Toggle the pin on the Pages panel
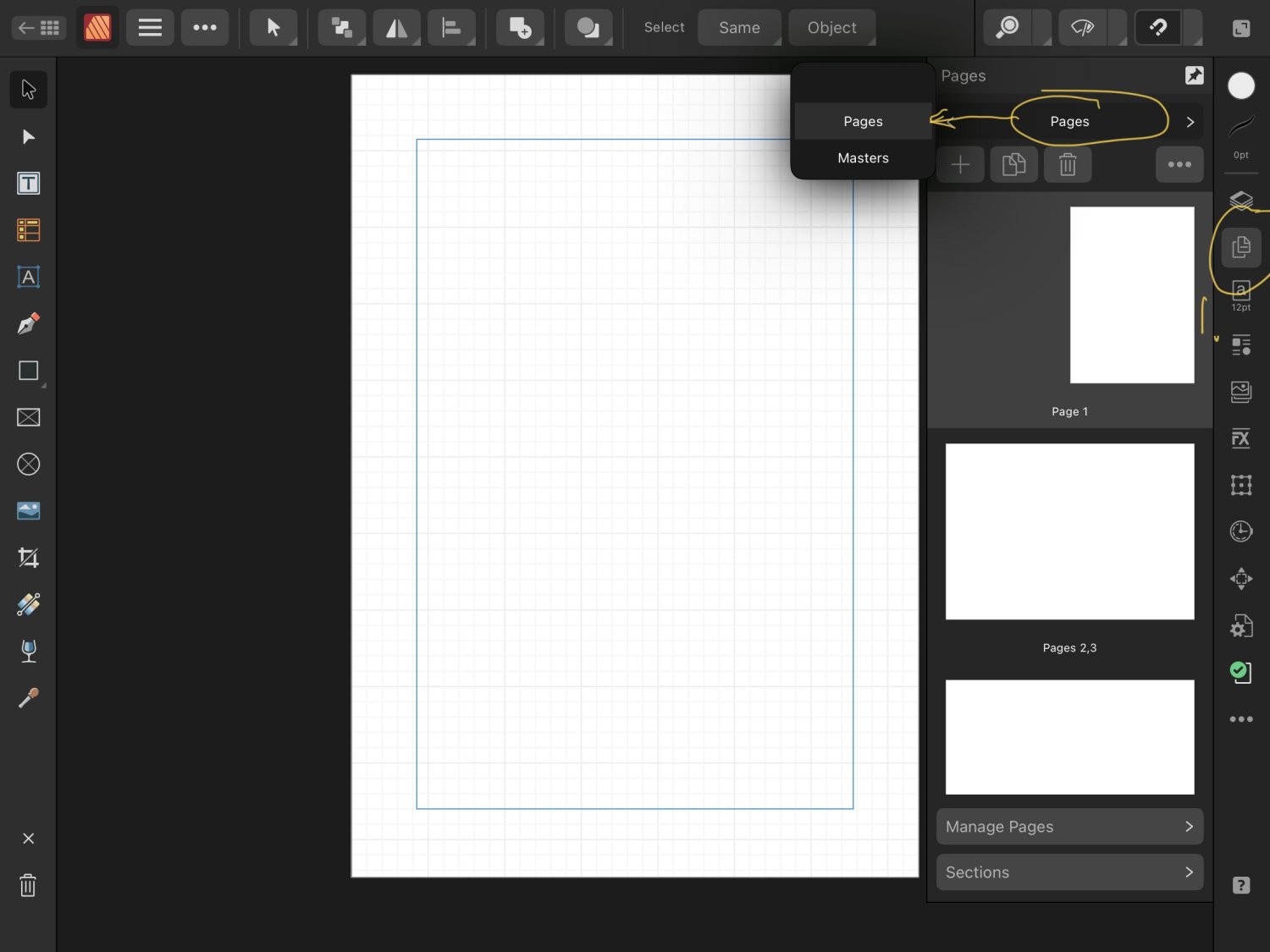Image resolution: width=1270 pixels, height=952 pixels. 1194,76
